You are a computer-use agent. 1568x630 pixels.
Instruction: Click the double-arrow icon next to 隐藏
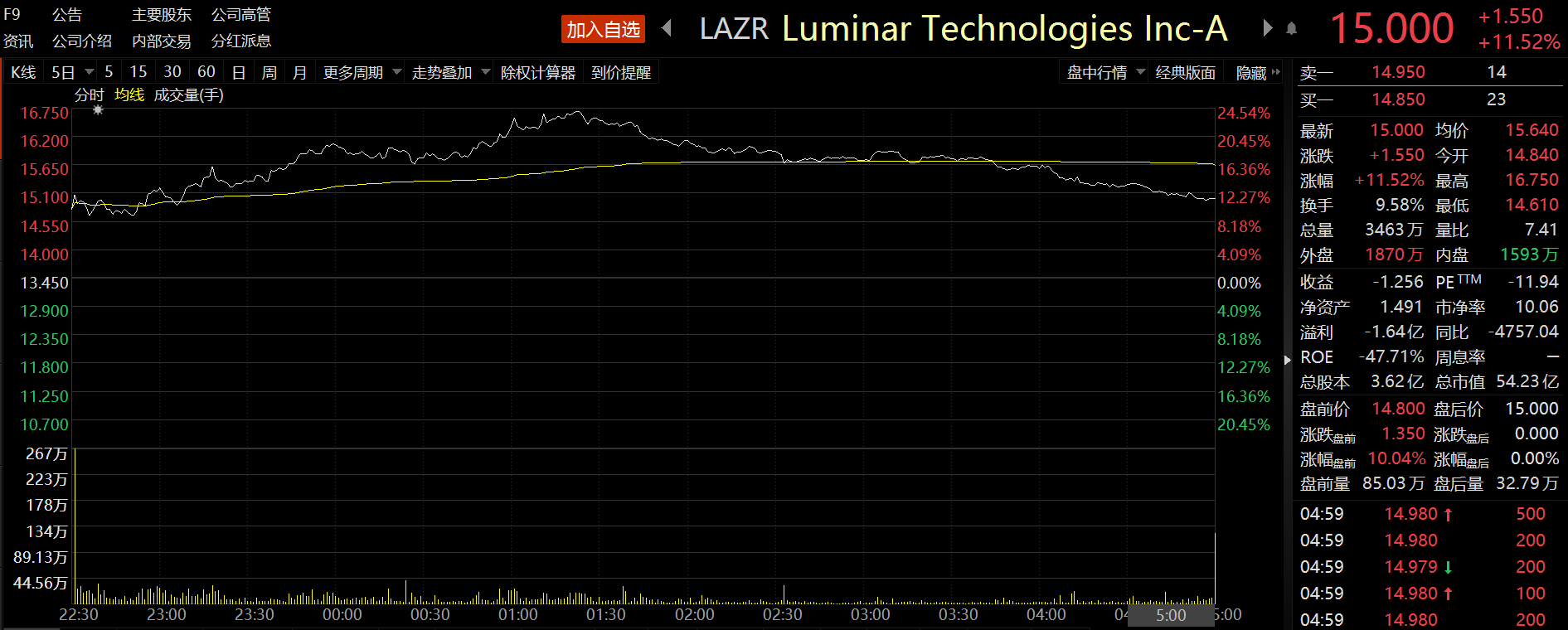pyautogui.click(x=1275, y=72)
